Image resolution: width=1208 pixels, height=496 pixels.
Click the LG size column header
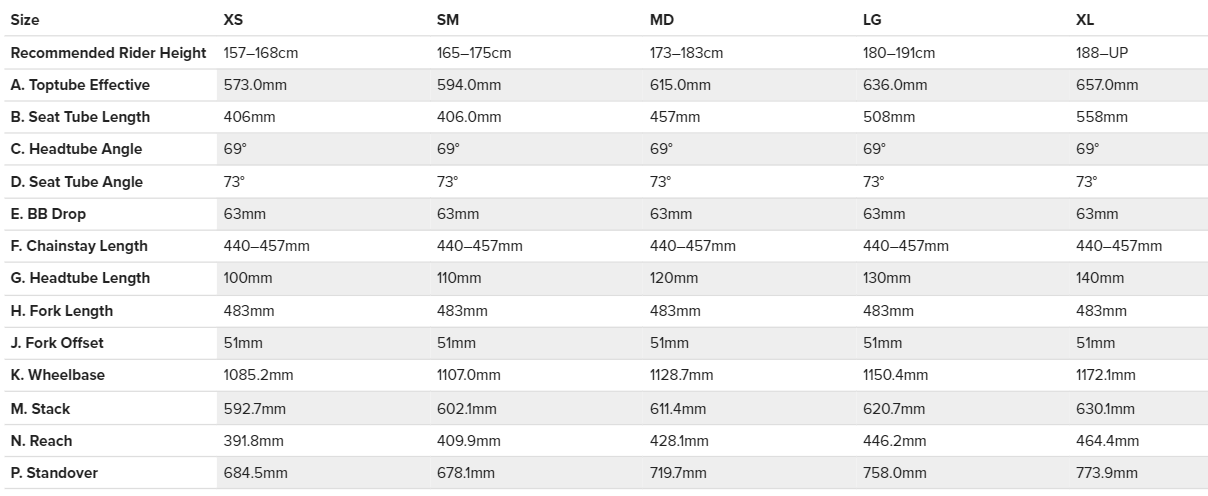coord(872,19)
